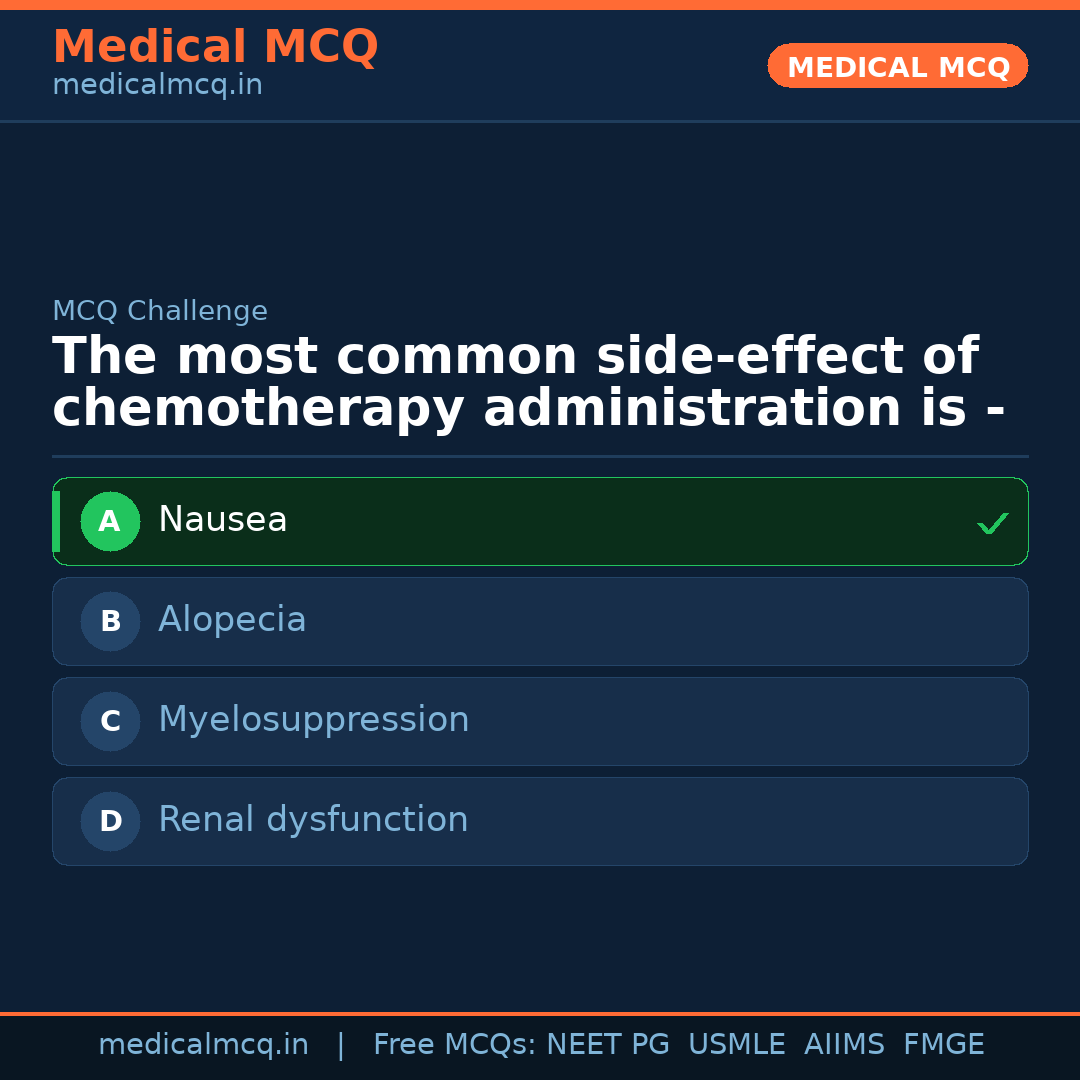
Task: Click the B option circle icon
Action: point(110,621)
